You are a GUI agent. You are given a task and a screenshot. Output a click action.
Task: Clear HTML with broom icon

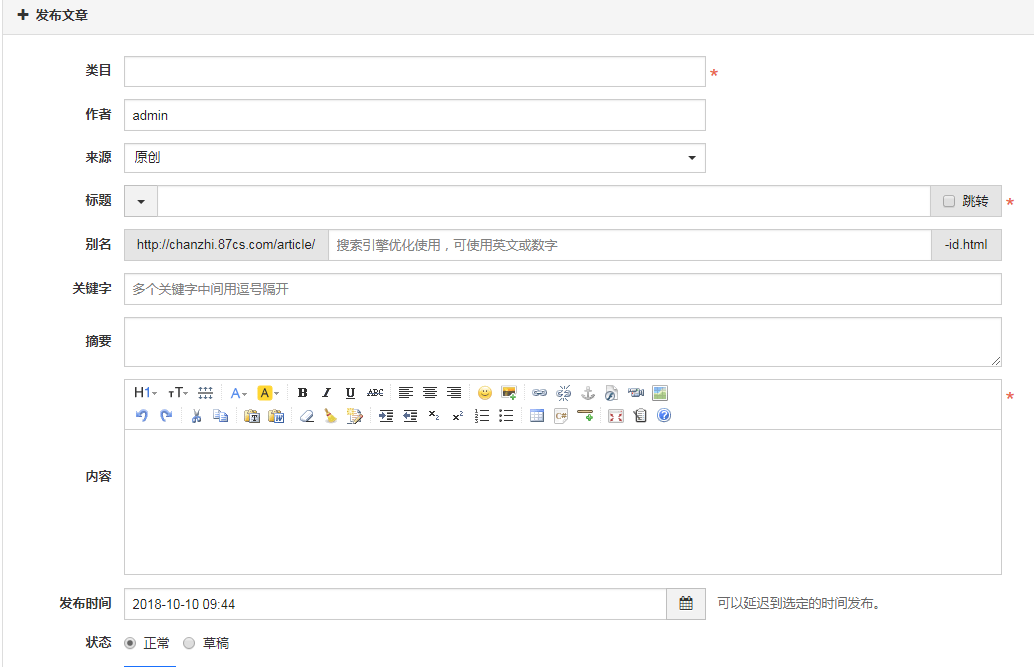[330, 416]
